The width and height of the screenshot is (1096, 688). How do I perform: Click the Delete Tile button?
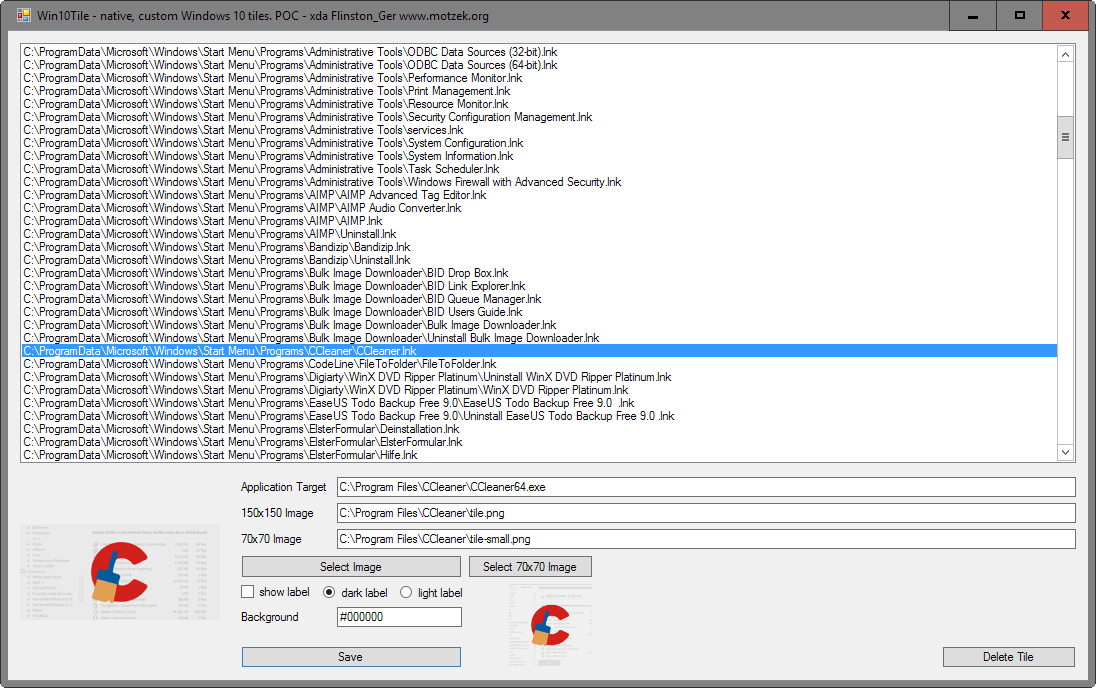(x=1008, y=657)
